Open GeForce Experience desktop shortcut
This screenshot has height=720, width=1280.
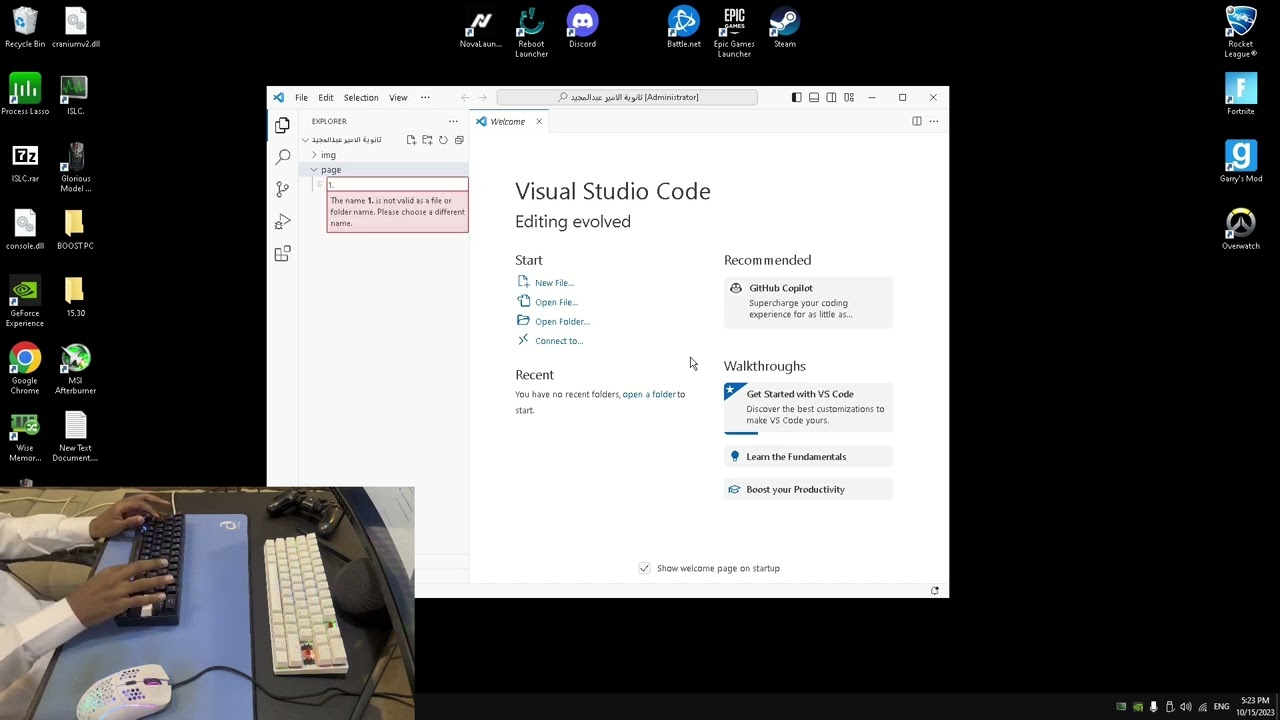[x=25, y=302]
